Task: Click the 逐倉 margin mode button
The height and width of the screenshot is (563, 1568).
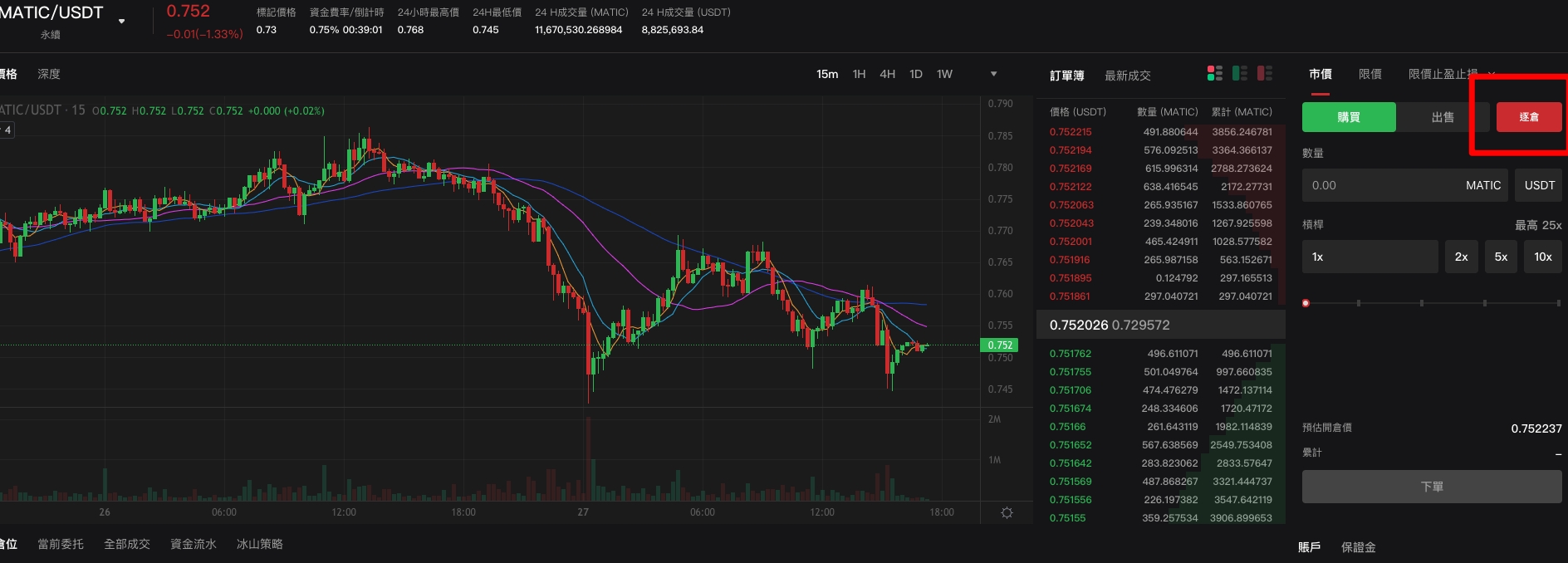Action: [1529, 117]
